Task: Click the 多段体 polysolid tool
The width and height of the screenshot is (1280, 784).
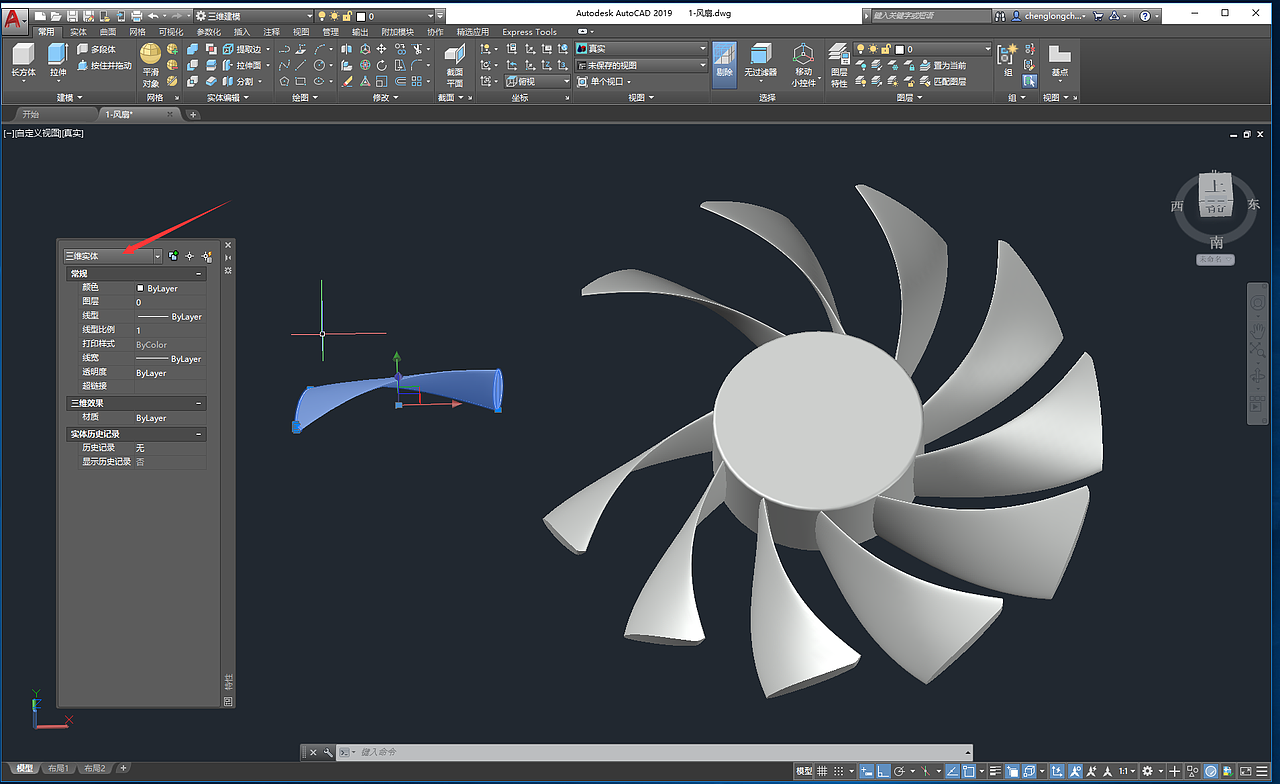Action: (97, 49)
